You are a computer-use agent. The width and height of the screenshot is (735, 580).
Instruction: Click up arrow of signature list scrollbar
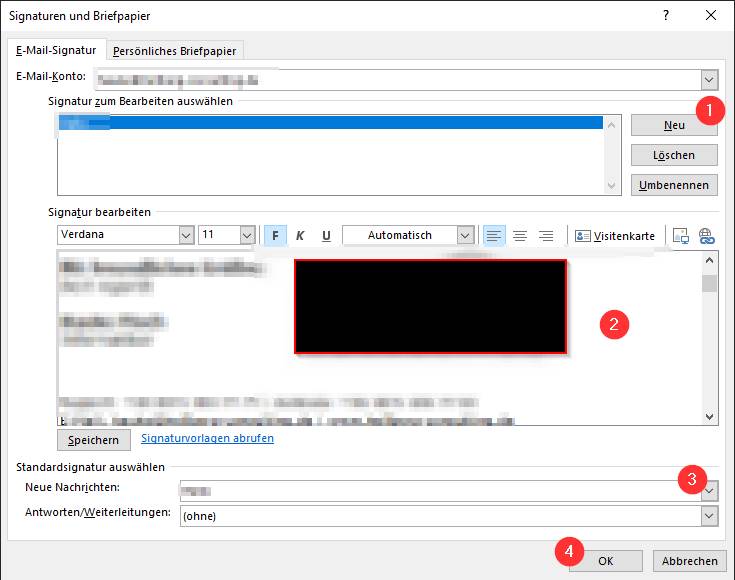pyautogui.click(x=611, y=125)
